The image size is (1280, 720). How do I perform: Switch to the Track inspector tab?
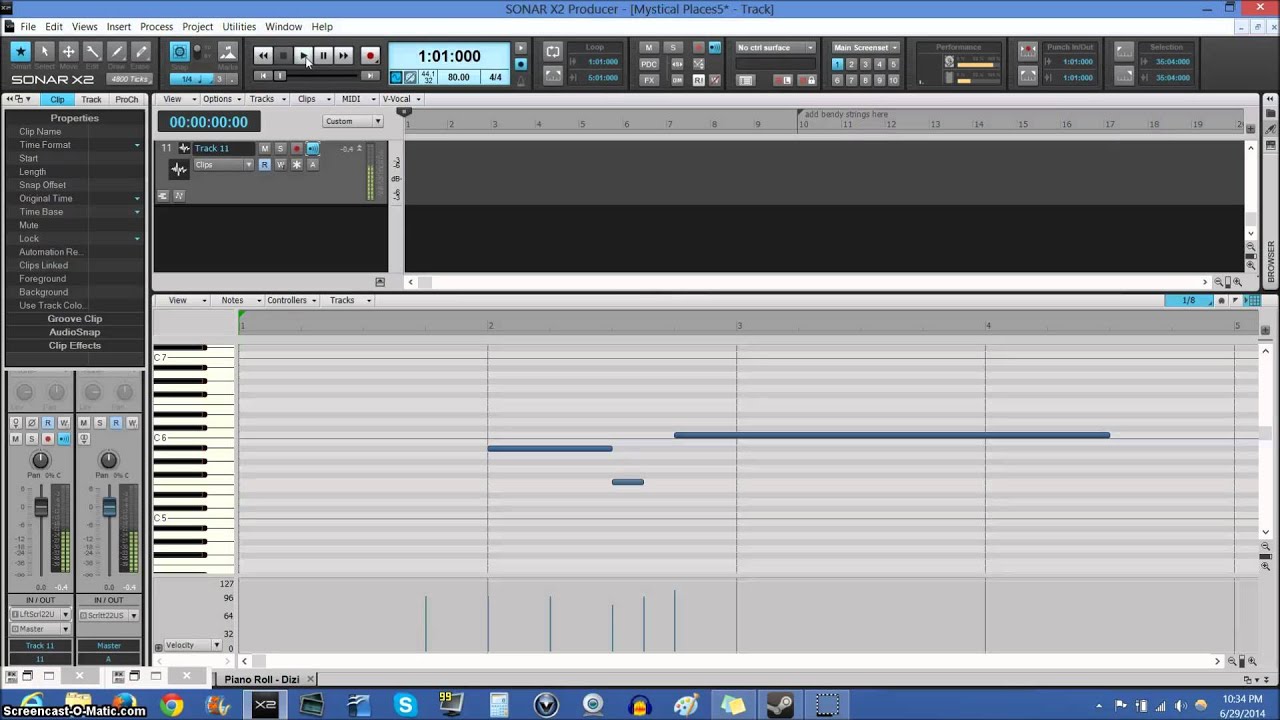pos(91,99)
